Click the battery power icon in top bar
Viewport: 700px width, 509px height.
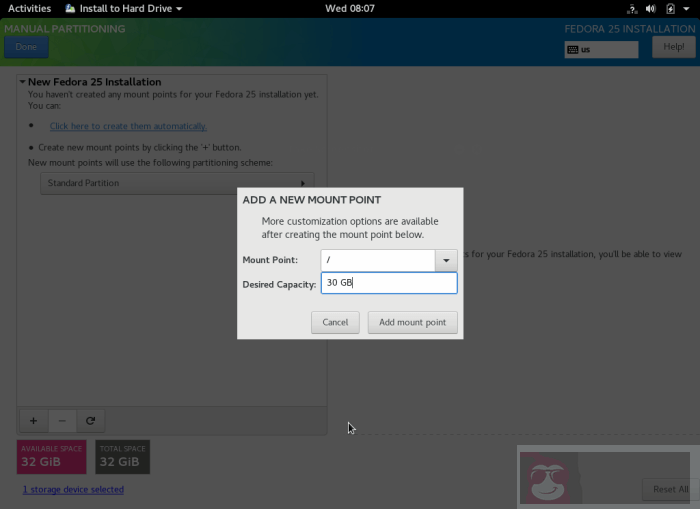tap(670, 8)
